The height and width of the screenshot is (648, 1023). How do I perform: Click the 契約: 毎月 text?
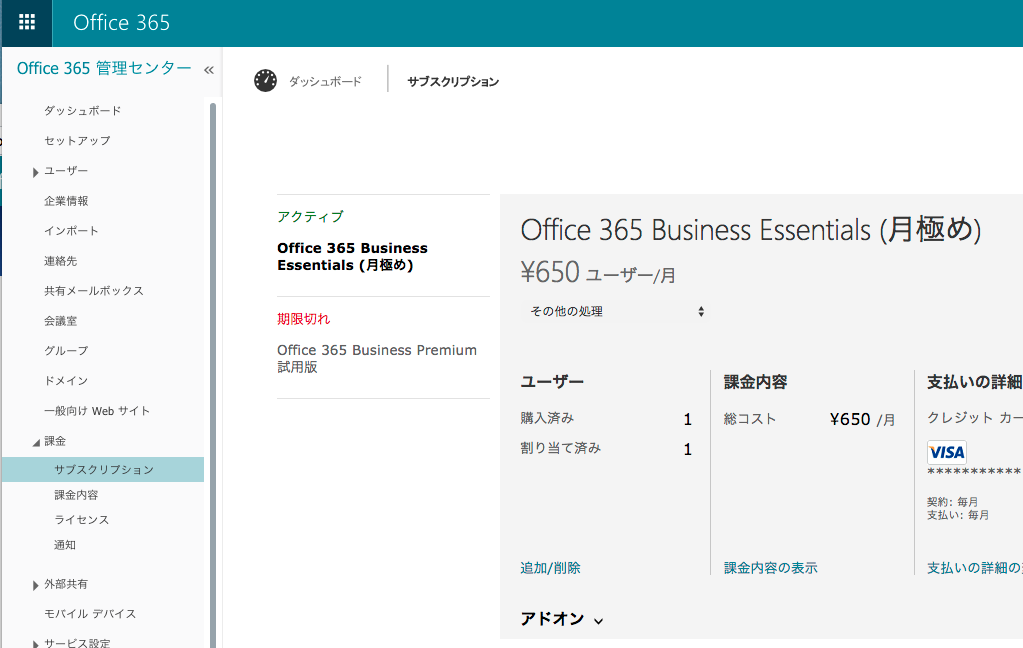pyautogui.click(x=953, y=502)
